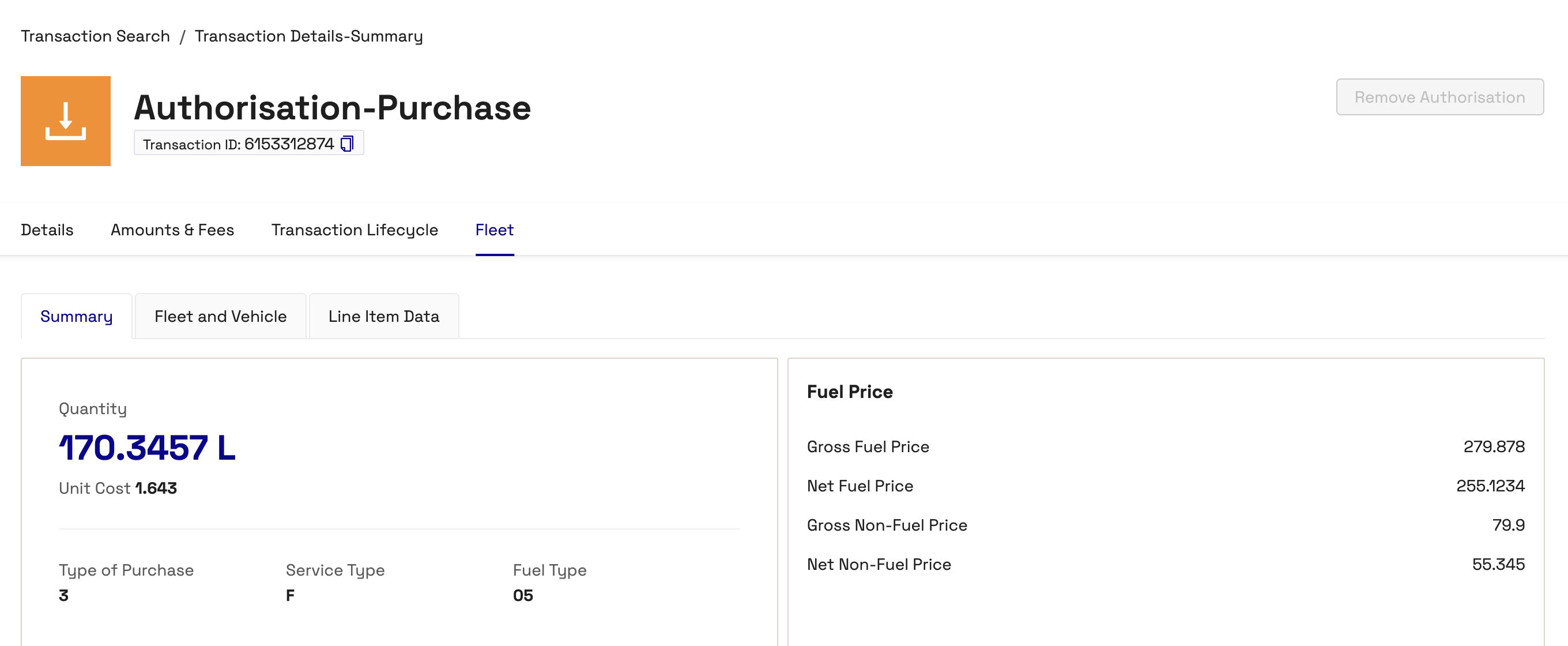Click Transaction Details-Summary breadcrumb

pos(308,36)
